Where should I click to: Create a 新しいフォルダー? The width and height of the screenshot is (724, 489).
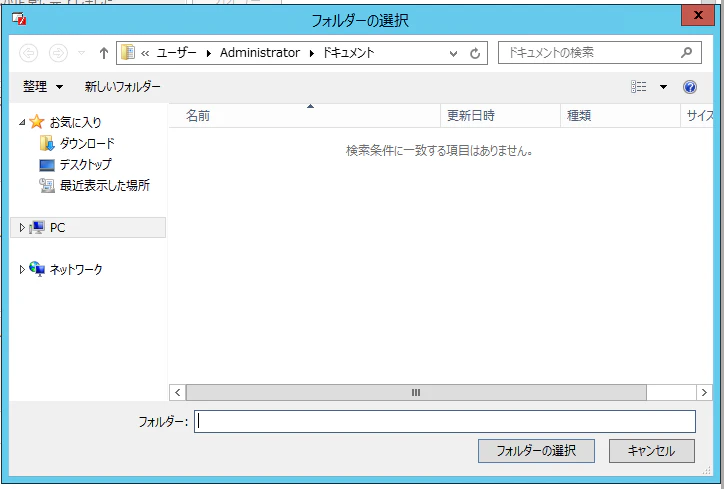point(122,86)
